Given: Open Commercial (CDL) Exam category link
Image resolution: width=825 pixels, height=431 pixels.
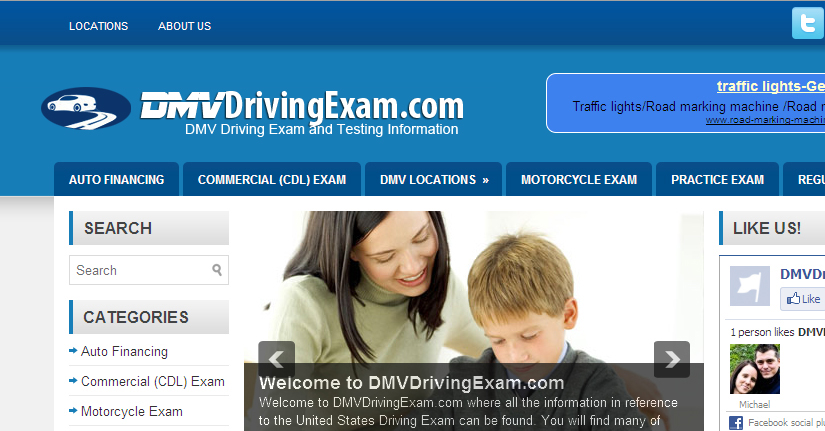Looking at the screenshot, I should 153,382.
